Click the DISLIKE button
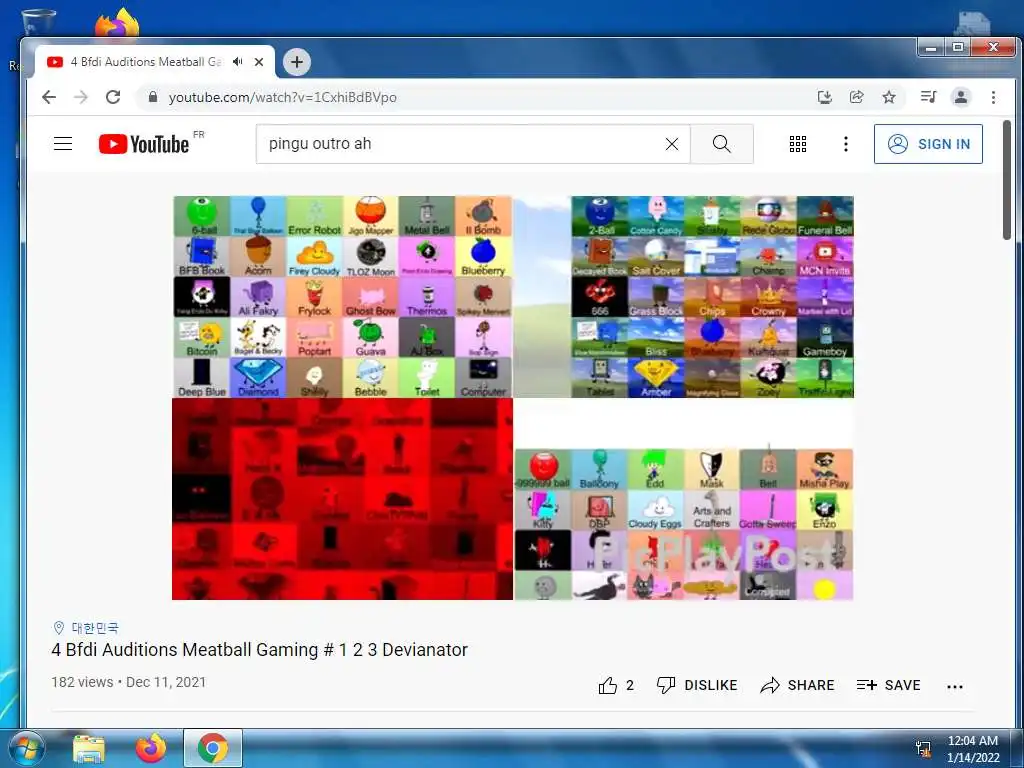This screenshot has width=1024, height=768. [x=697, y=685]
